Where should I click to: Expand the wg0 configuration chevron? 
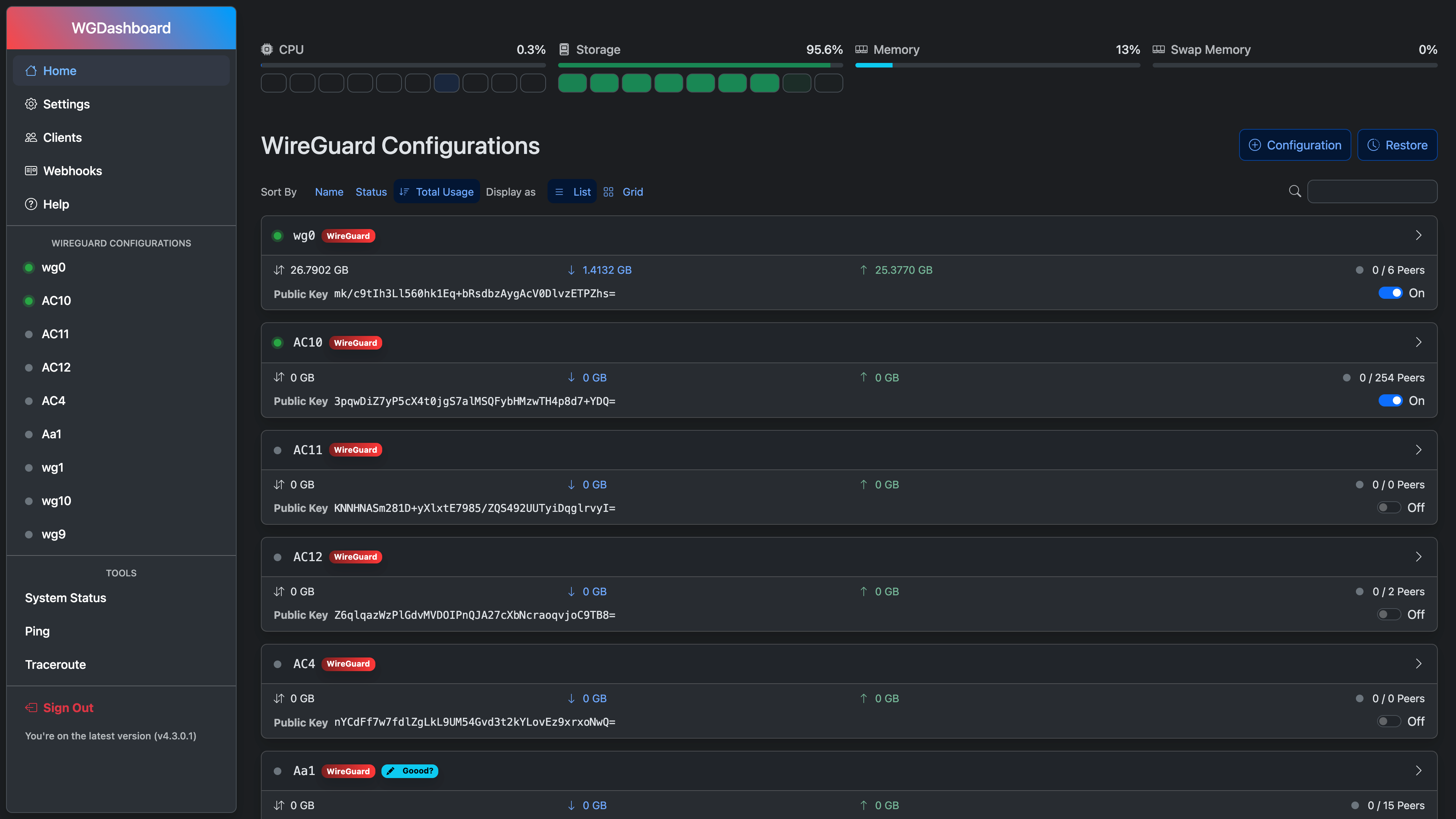click(x=1419, y=235)
